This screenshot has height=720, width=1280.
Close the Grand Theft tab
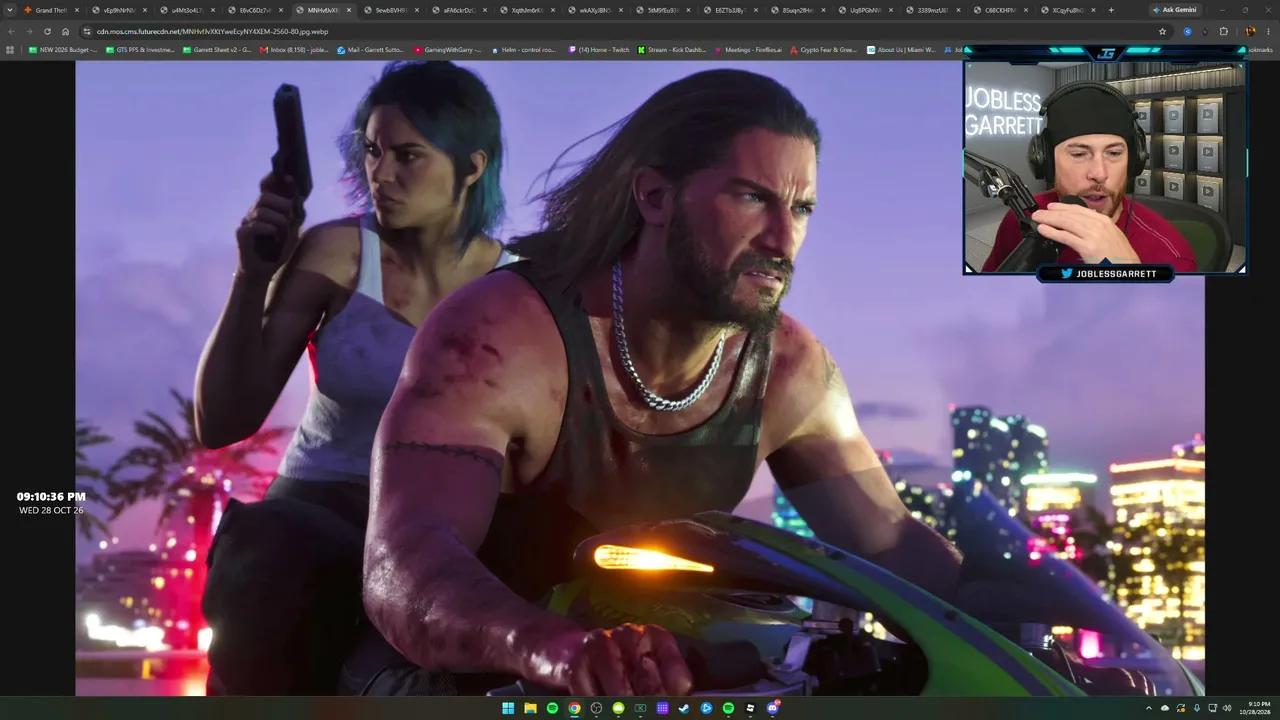(x=77, y=10)
